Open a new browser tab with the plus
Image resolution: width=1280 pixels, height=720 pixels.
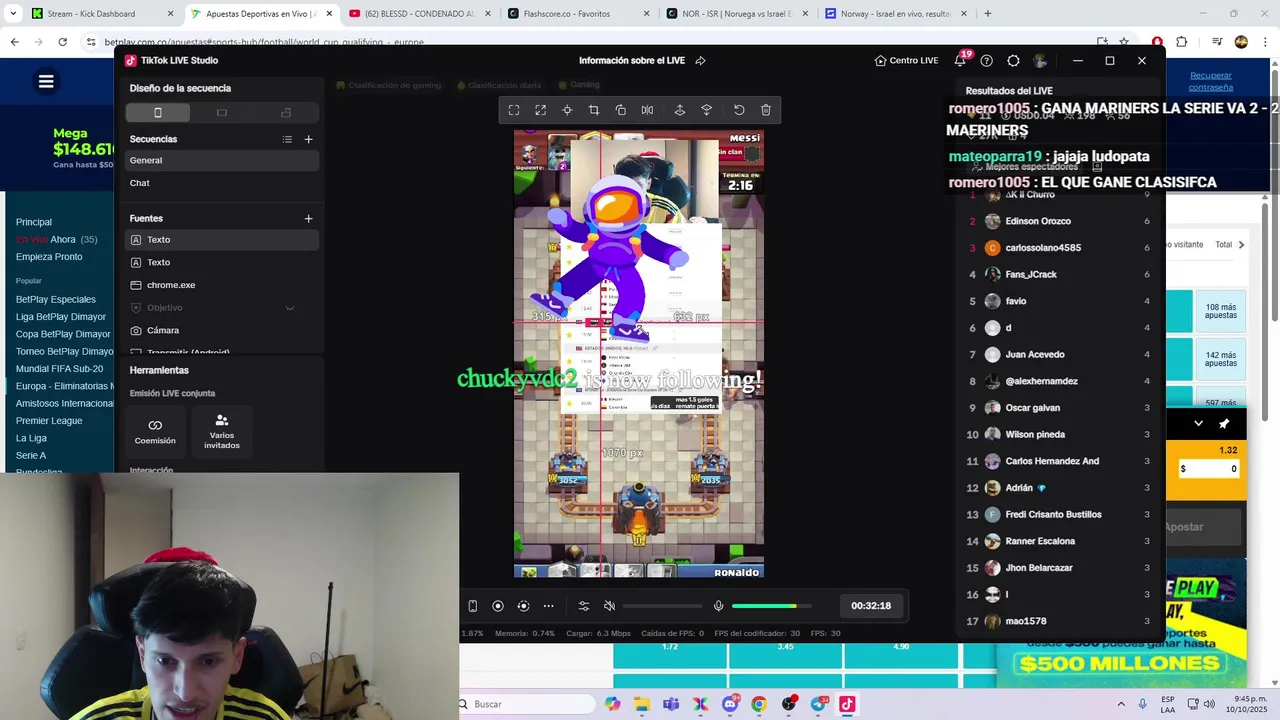coord(988,14)
